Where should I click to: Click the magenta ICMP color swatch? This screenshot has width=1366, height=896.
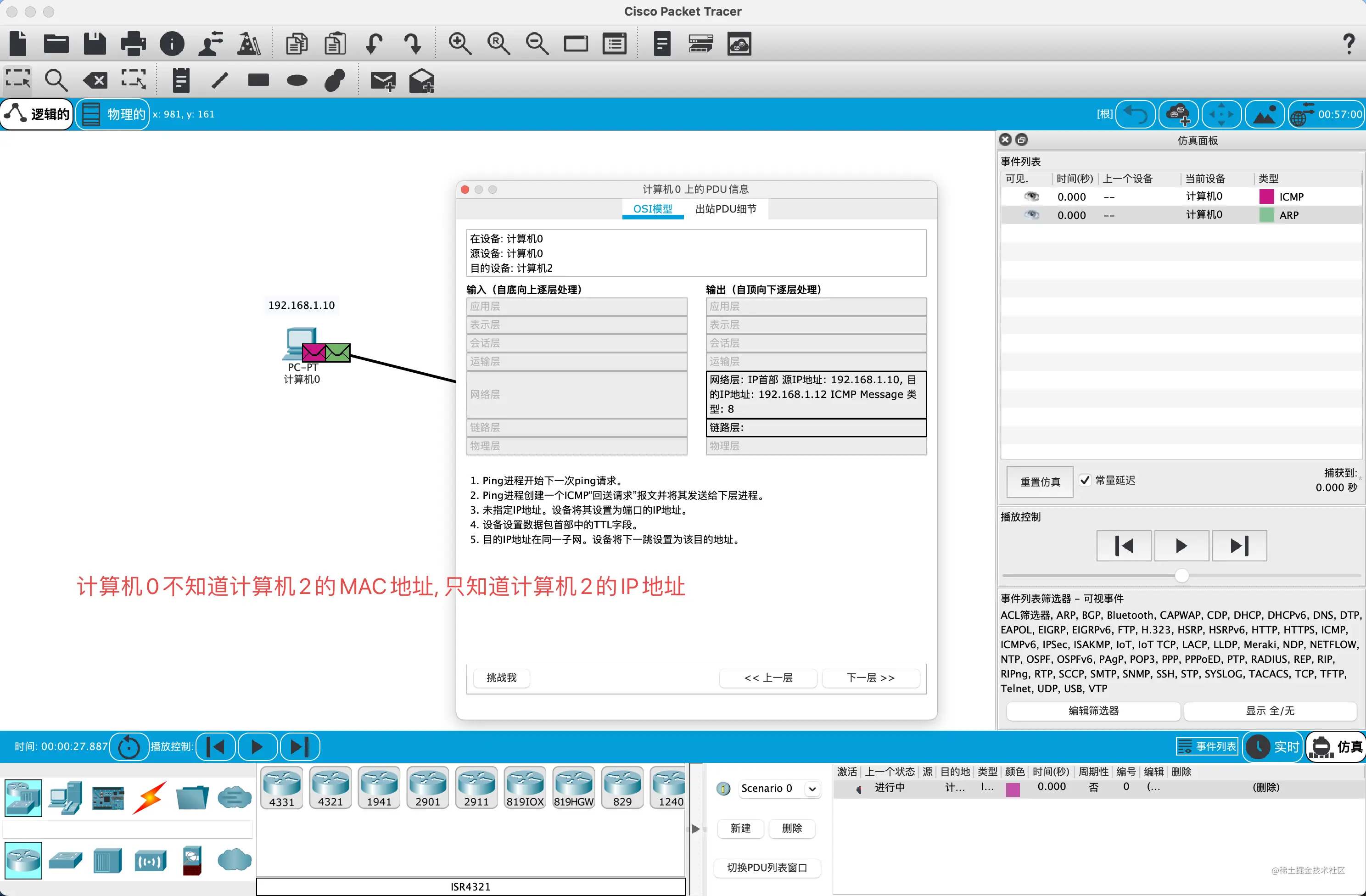click(1266, 196)
